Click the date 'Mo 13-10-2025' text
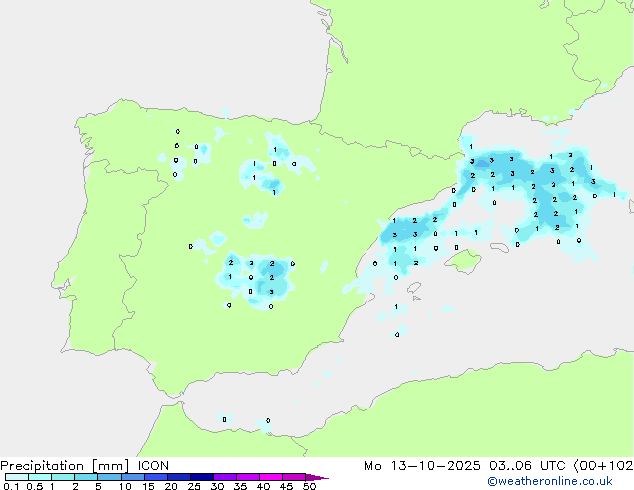Image resolution: width=634 pixels, height=490 pixels. click(422, 466)
